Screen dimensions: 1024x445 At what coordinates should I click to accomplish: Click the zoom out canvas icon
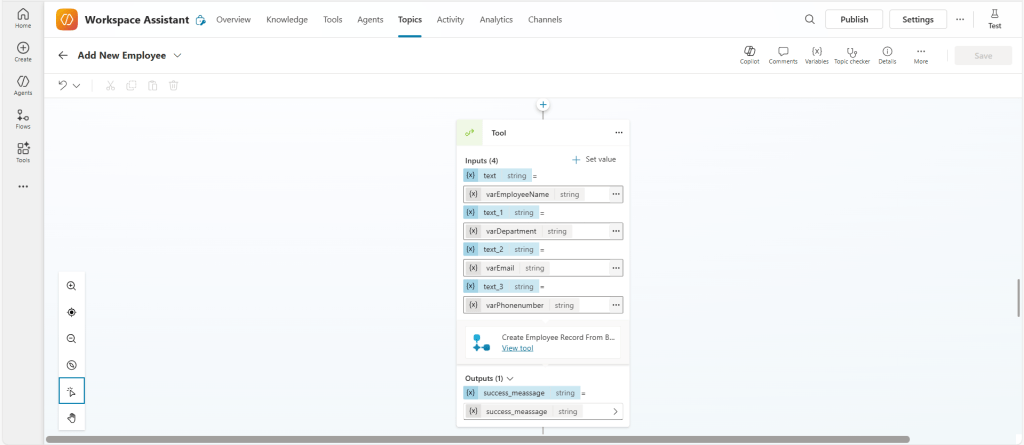tap(72, 339)
